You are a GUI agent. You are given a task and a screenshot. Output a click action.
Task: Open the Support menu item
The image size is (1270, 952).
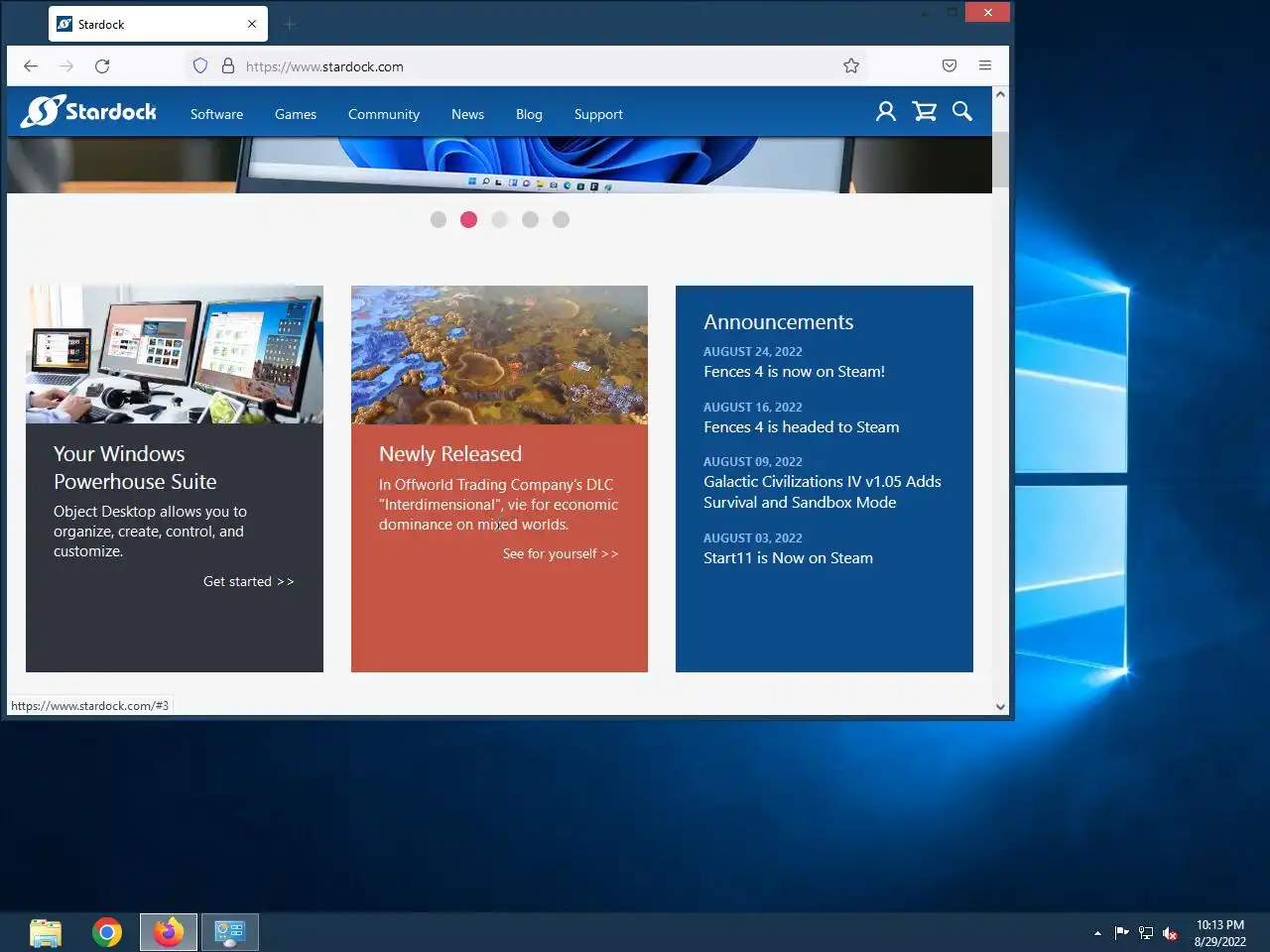tap(598, 114)
